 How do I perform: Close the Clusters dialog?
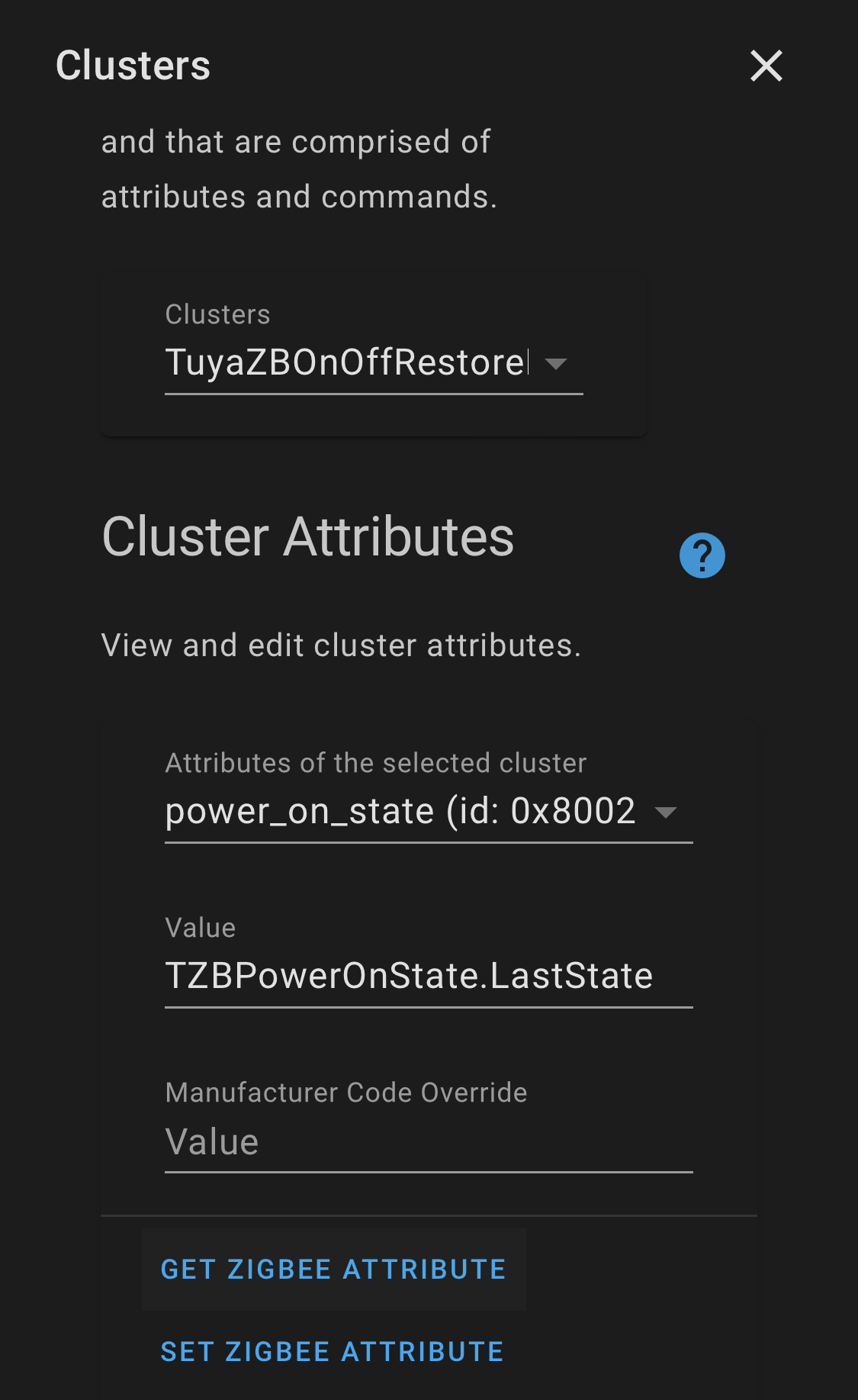click(x=766, y=66)
